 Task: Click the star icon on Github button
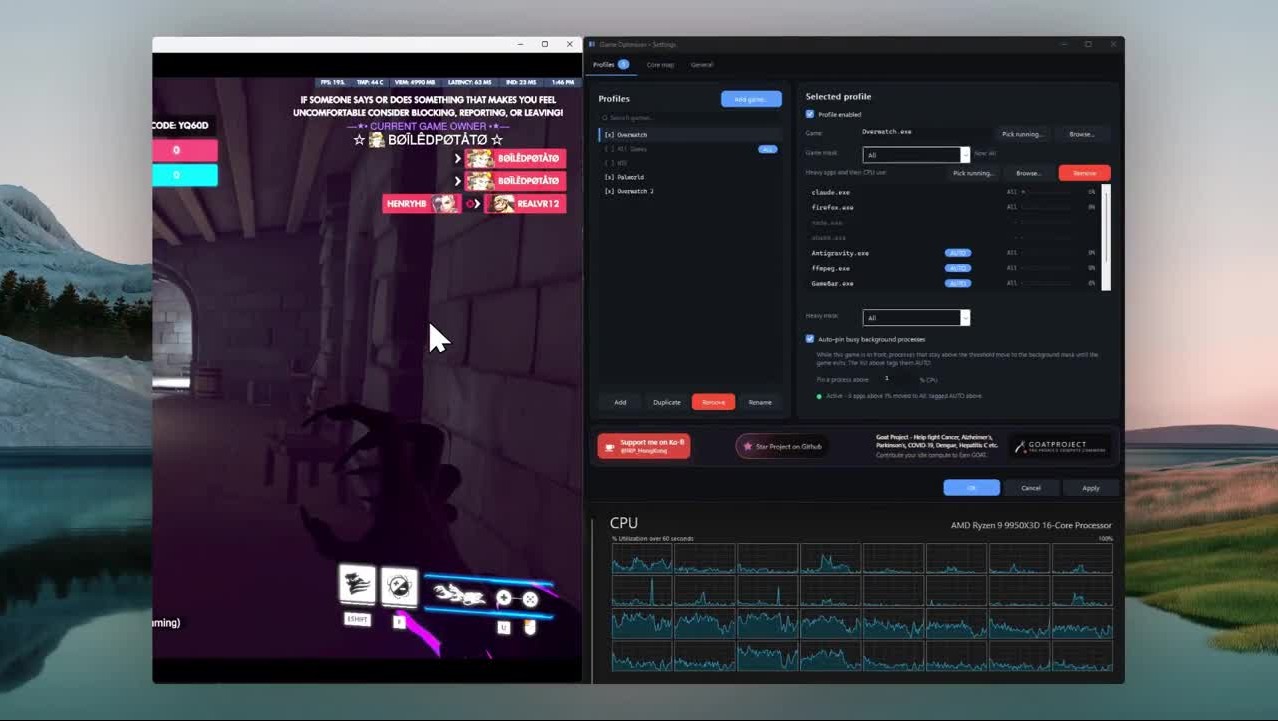(747, 446)
